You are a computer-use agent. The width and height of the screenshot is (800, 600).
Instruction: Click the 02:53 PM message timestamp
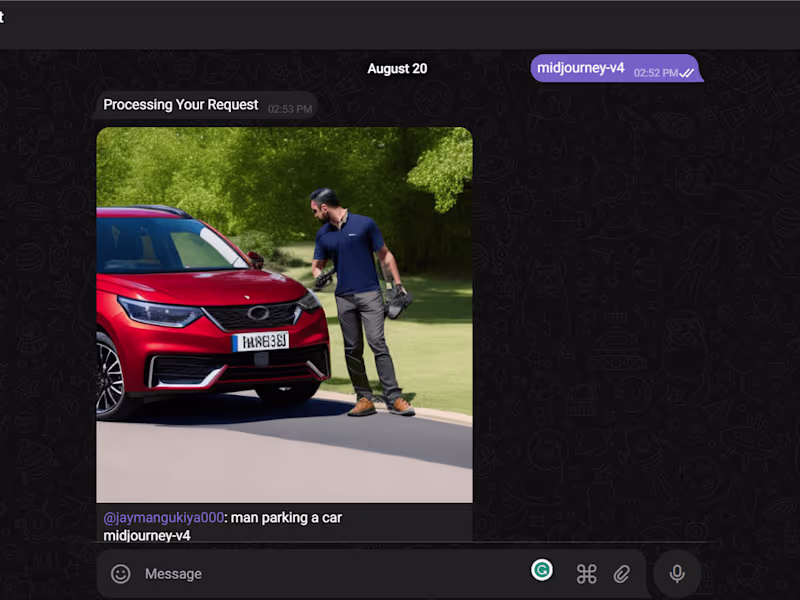tap(290, 109)
